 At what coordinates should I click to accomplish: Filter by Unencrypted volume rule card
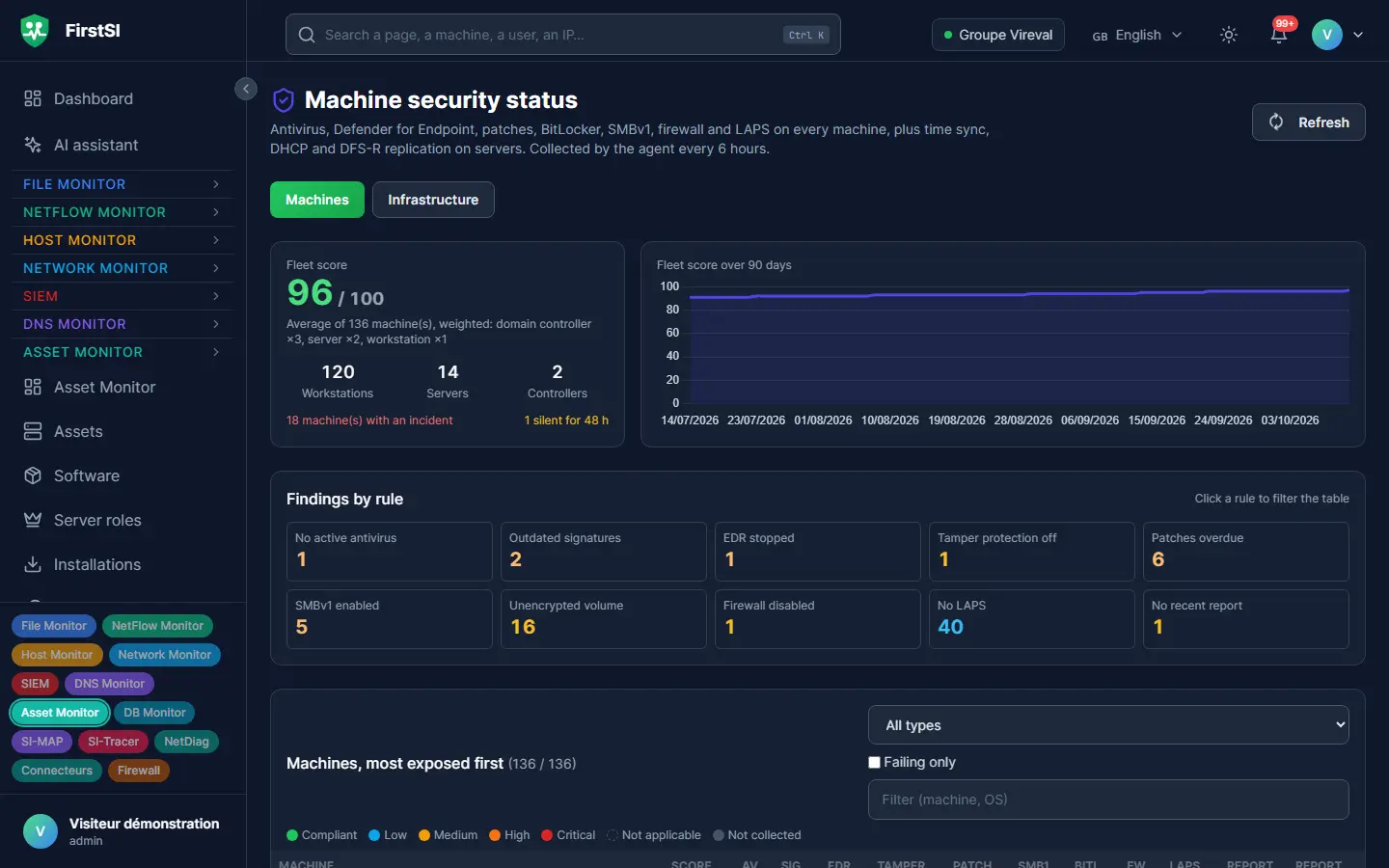[603, 618]
